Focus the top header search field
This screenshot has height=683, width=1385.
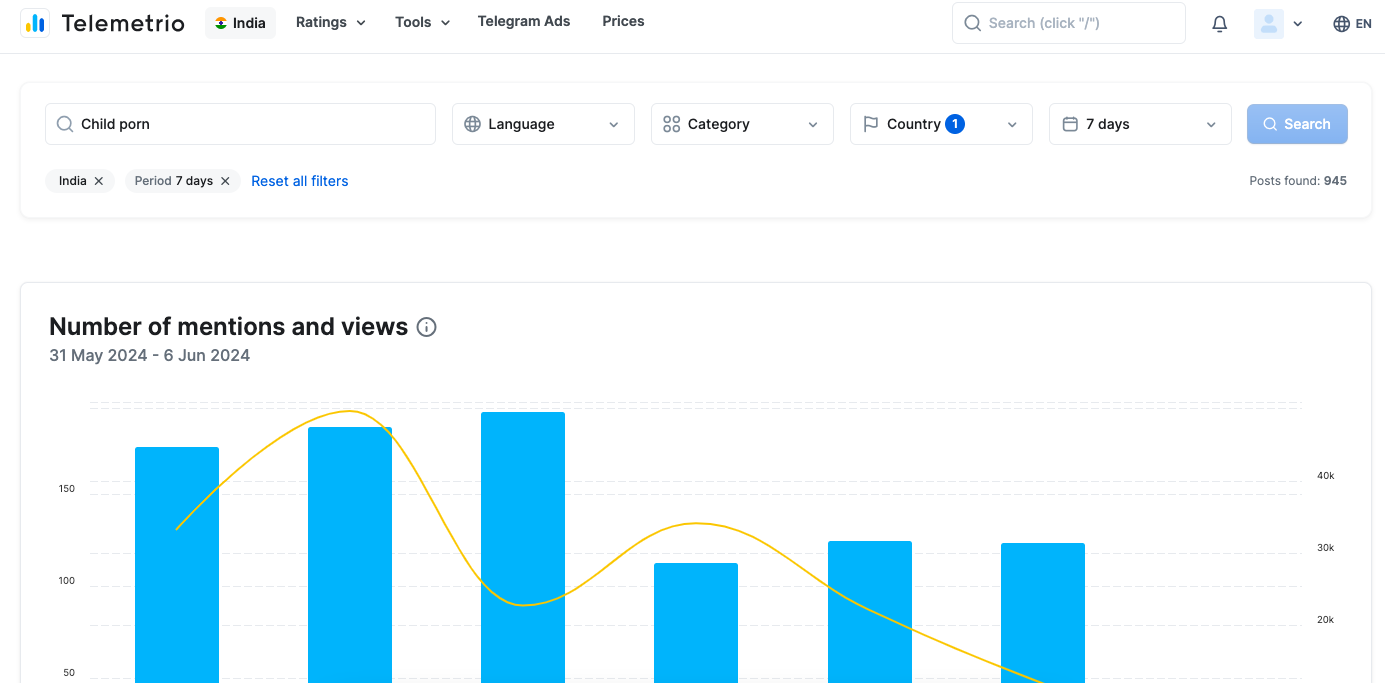(1068, 23)
